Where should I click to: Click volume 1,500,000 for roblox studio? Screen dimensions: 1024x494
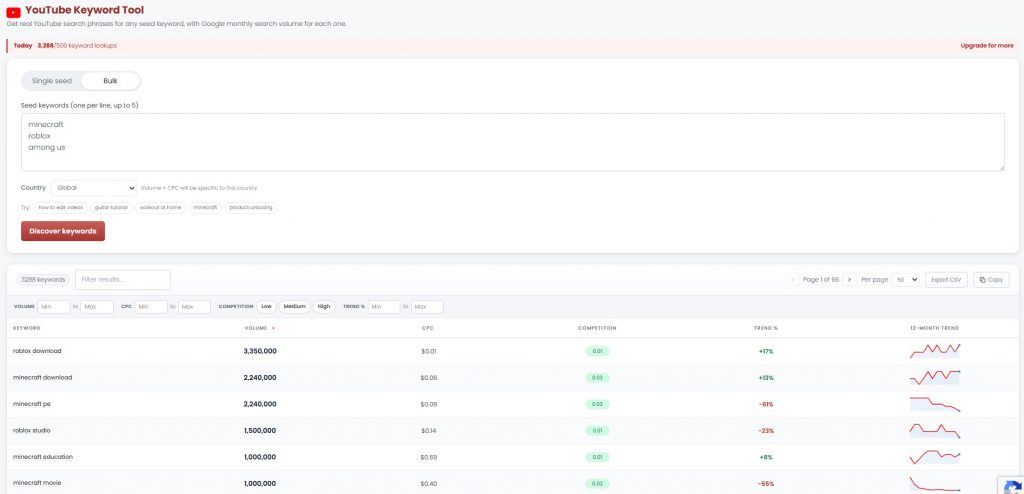click(x=260, y=431)
